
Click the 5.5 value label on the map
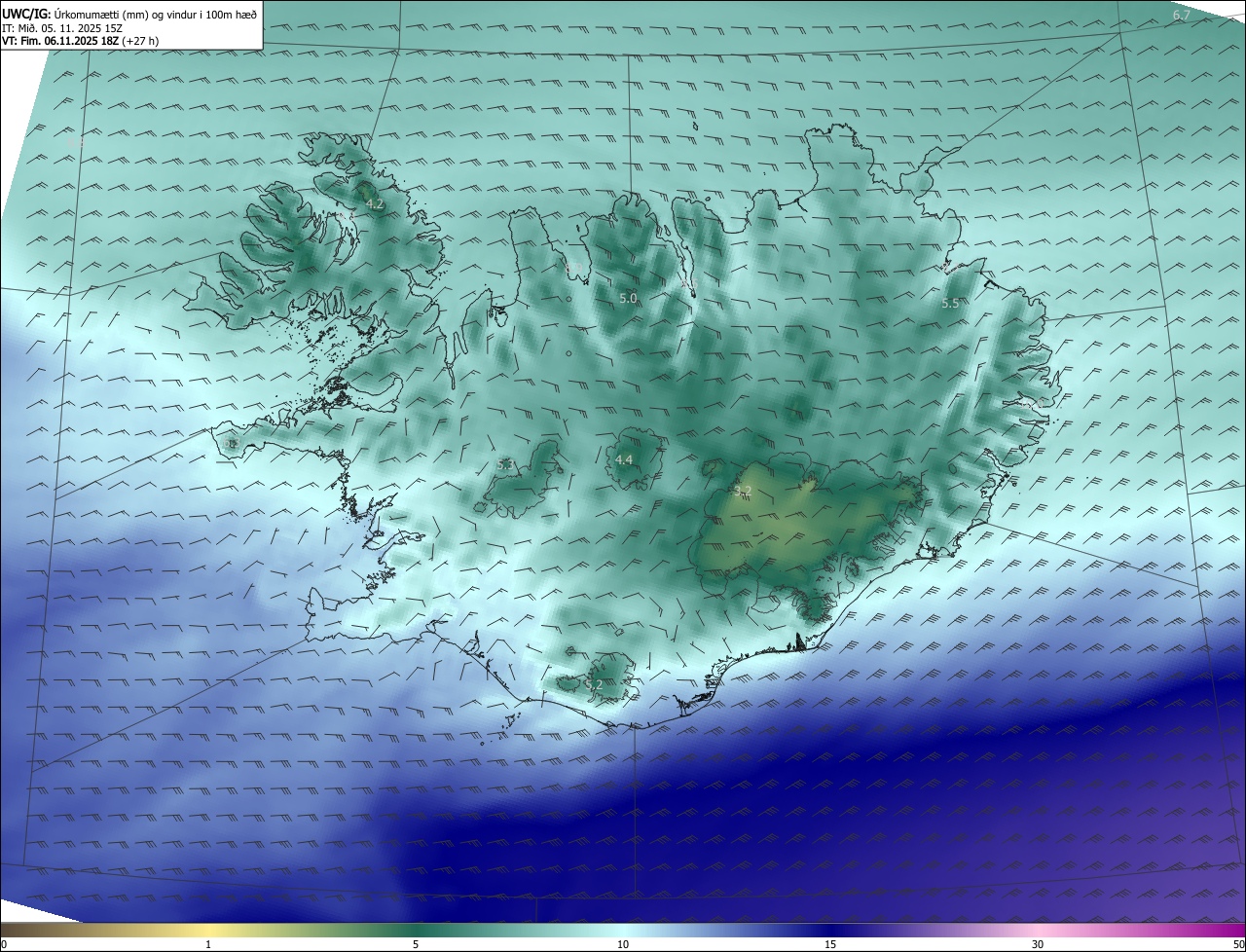pyautogui.click(x=951, y=304)
